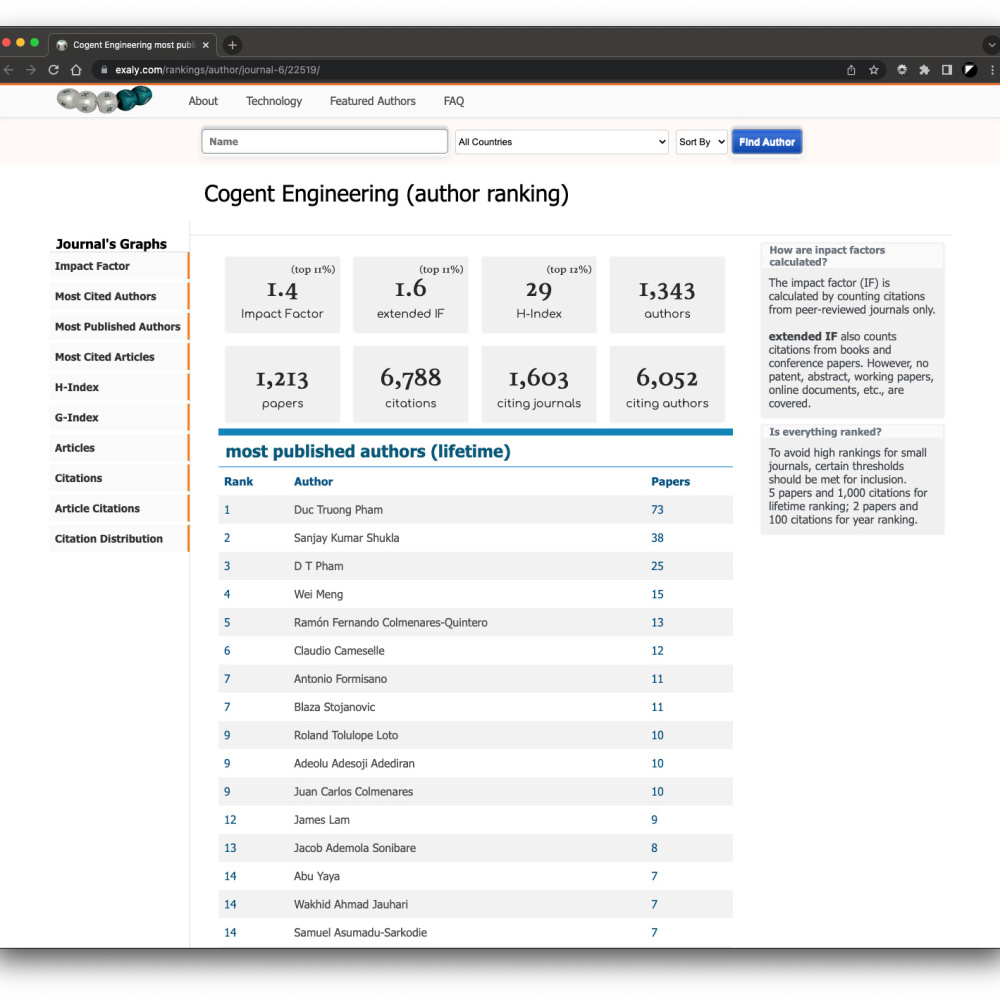
Task: Open the All Countries dropdown
Action: [x=561, y=142]
